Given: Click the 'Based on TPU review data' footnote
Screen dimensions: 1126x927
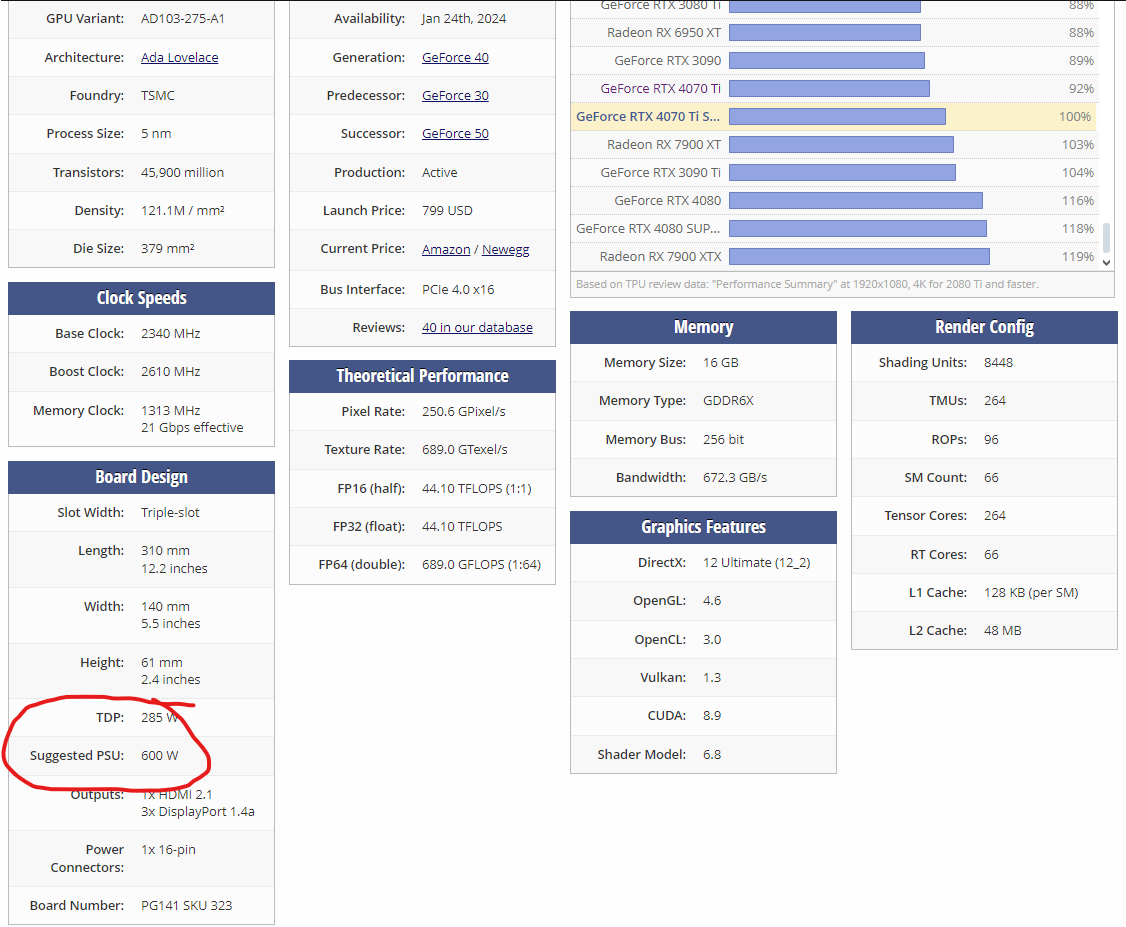Looking at the screenshot, I should 807,284.
